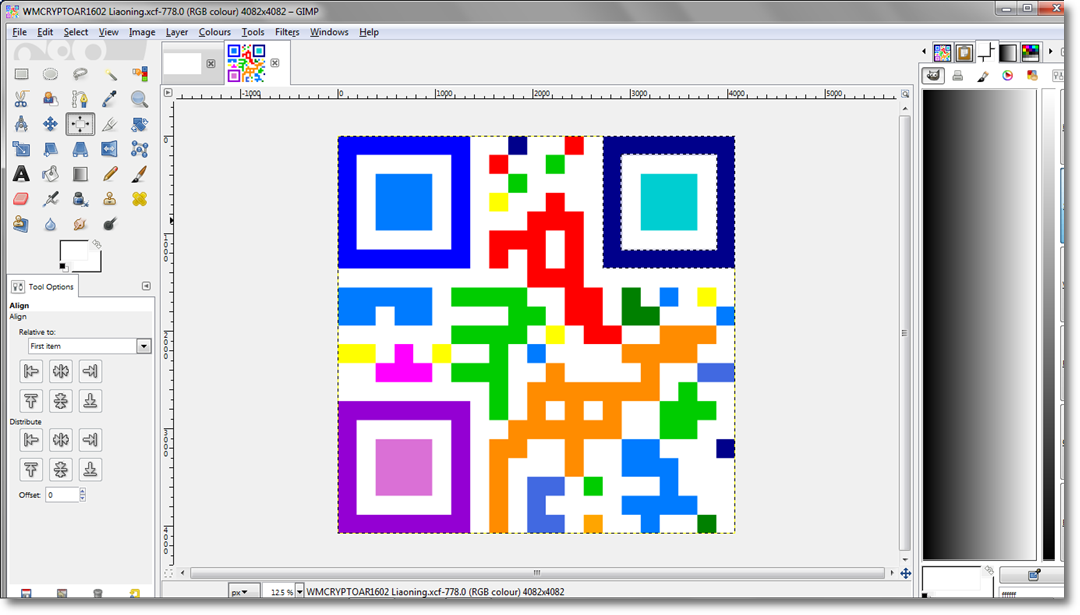Click the foreground colour swatch in toolbox
This screenshot has height=615, width=1080.
[x=74, y=251]
